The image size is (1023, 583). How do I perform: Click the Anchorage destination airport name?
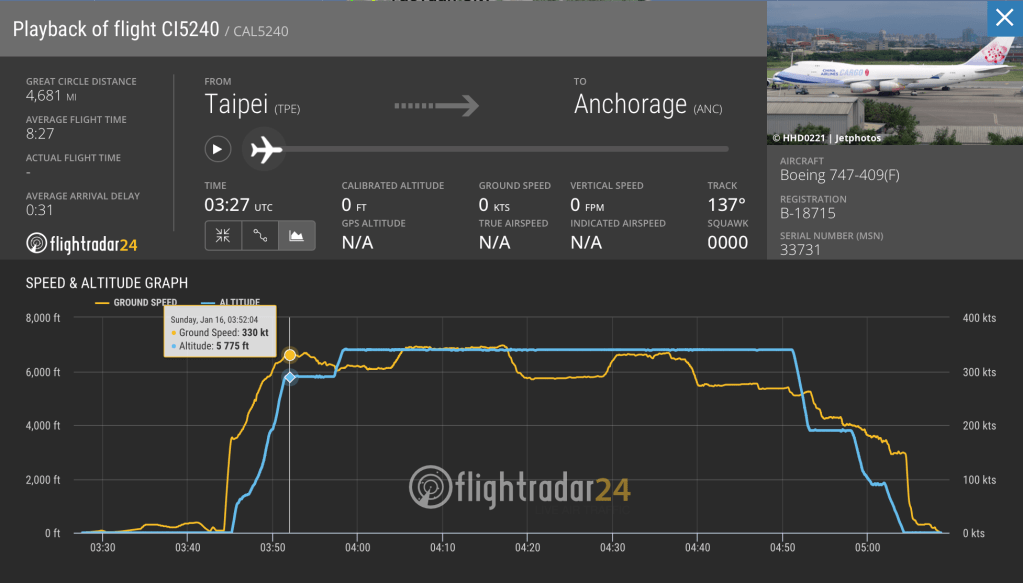[630, 105]
